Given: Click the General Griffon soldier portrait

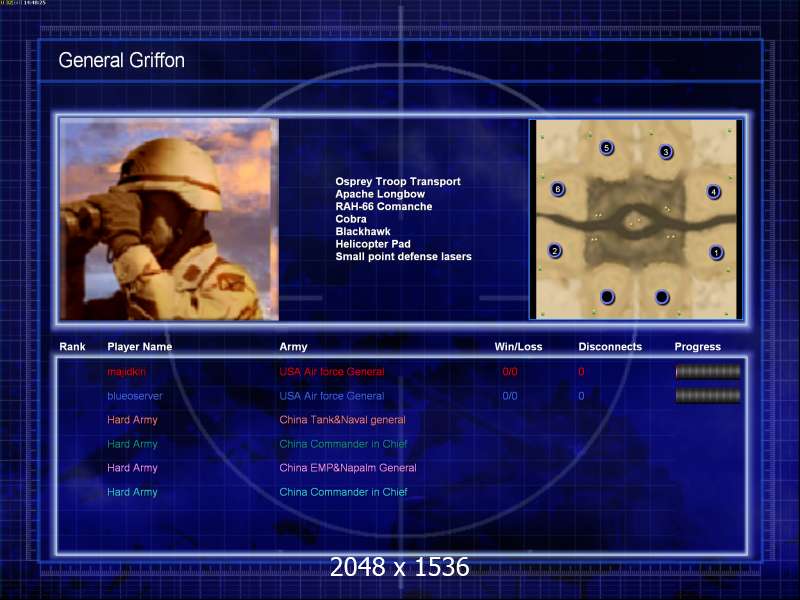Looking at the screenshot, I should coord(169,219).
